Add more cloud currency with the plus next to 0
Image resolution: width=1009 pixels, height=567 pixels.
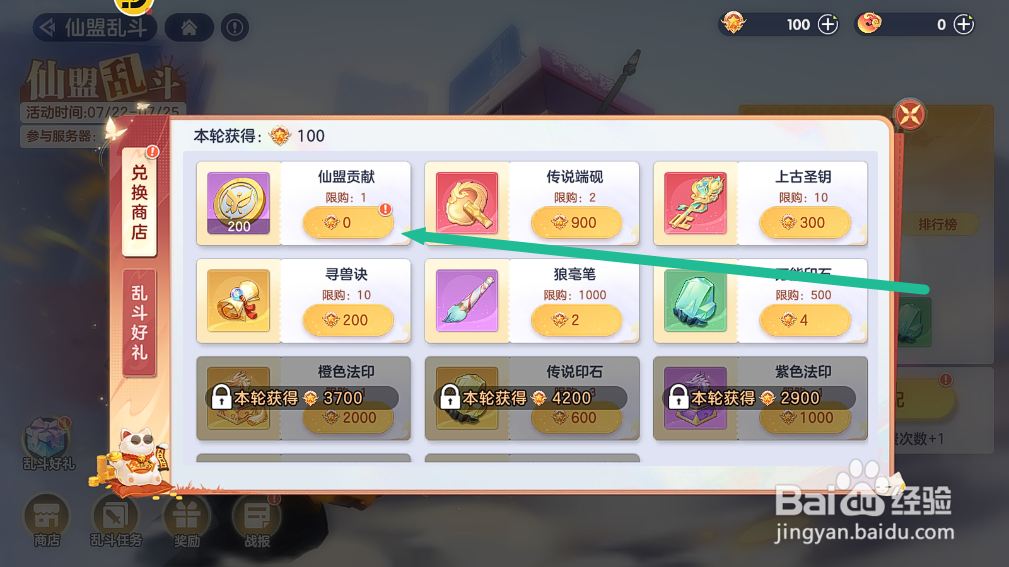click(x=963, y=24)
